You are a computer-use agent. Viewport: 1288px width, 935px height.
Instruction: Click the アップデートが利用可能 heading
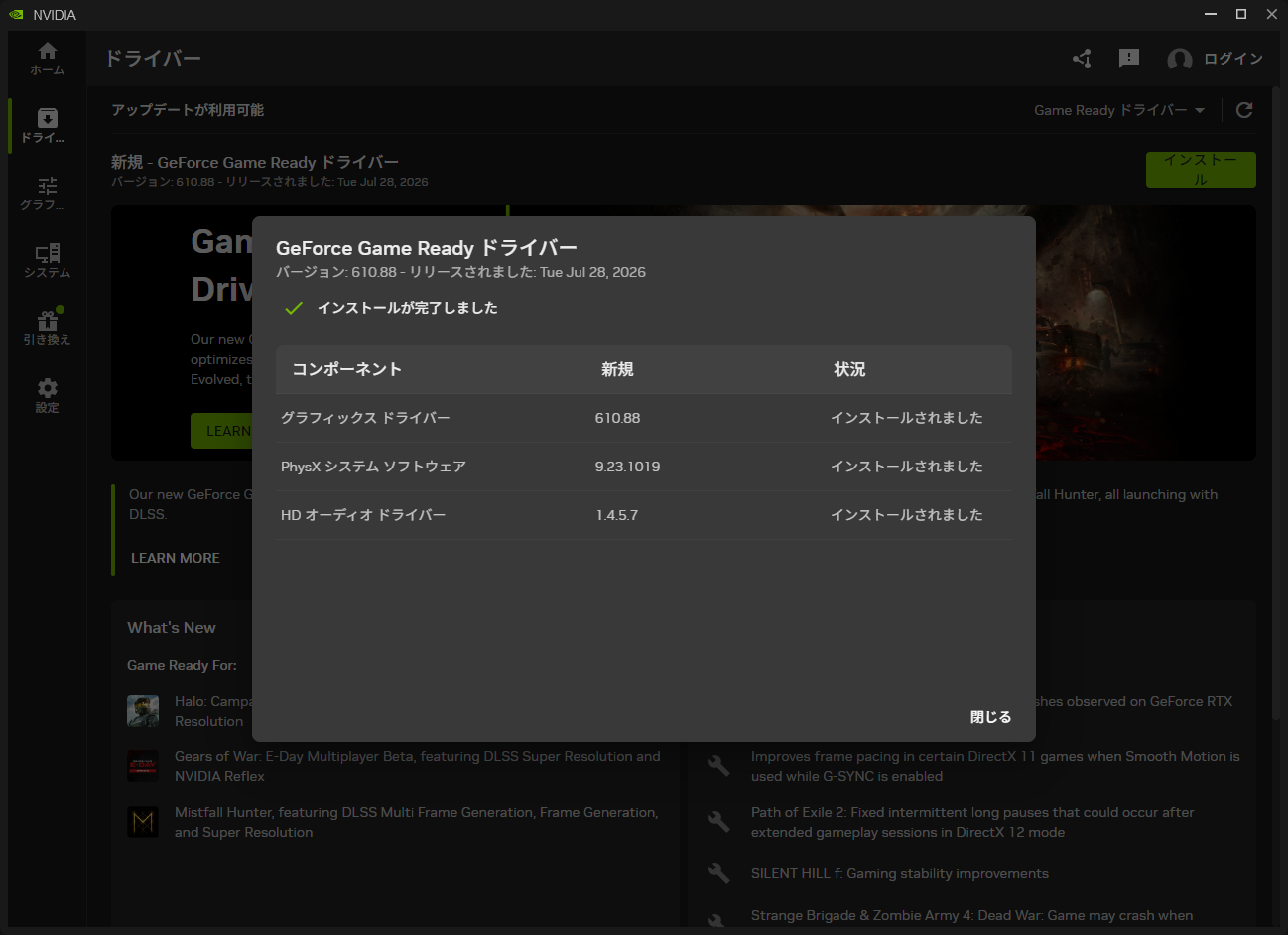click(x=188, y=110)
